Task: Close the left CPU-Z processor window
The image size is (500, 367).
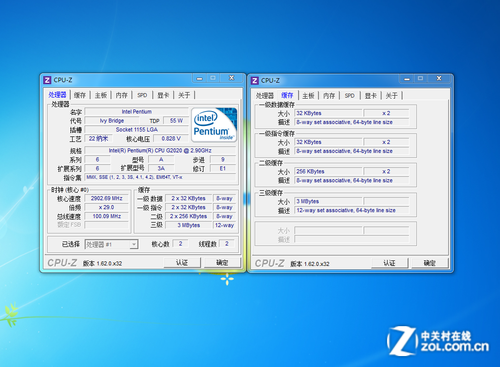Action: [x=231, y=78]
